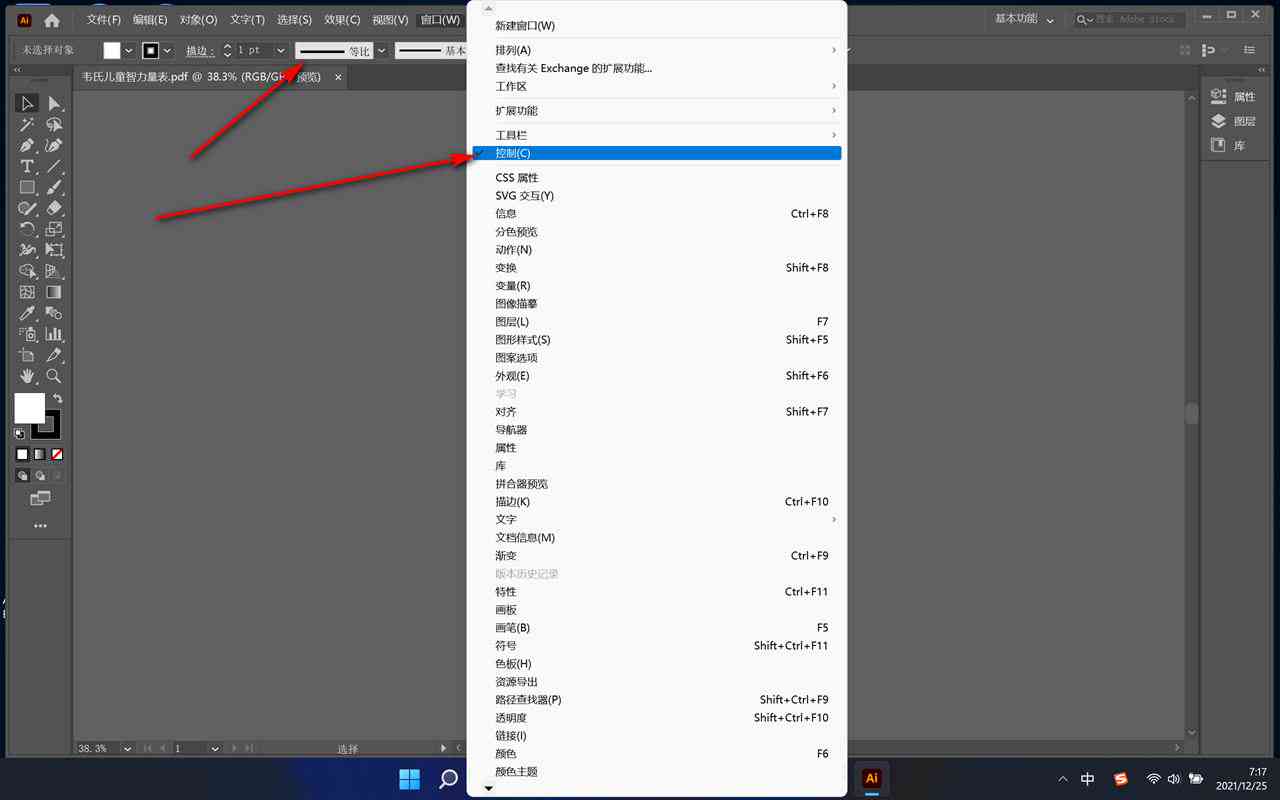Select the Curvature tool
Screen dimensions: 1280x800
coord(54,146)
